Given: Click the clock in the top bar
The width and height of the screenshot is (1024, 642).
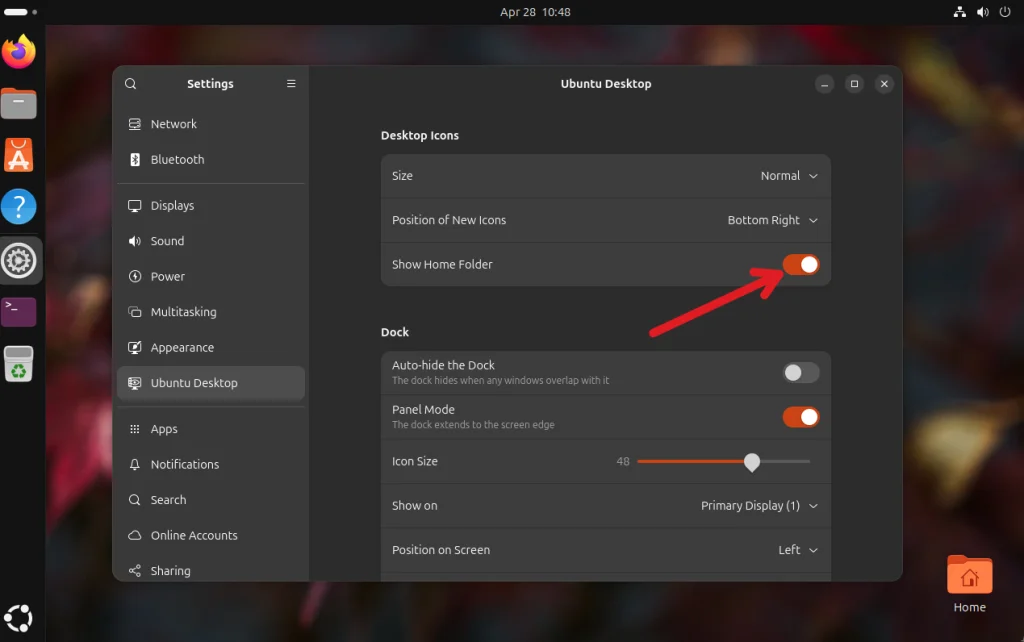Looking at the screenshot, I should tap(535, 12).
